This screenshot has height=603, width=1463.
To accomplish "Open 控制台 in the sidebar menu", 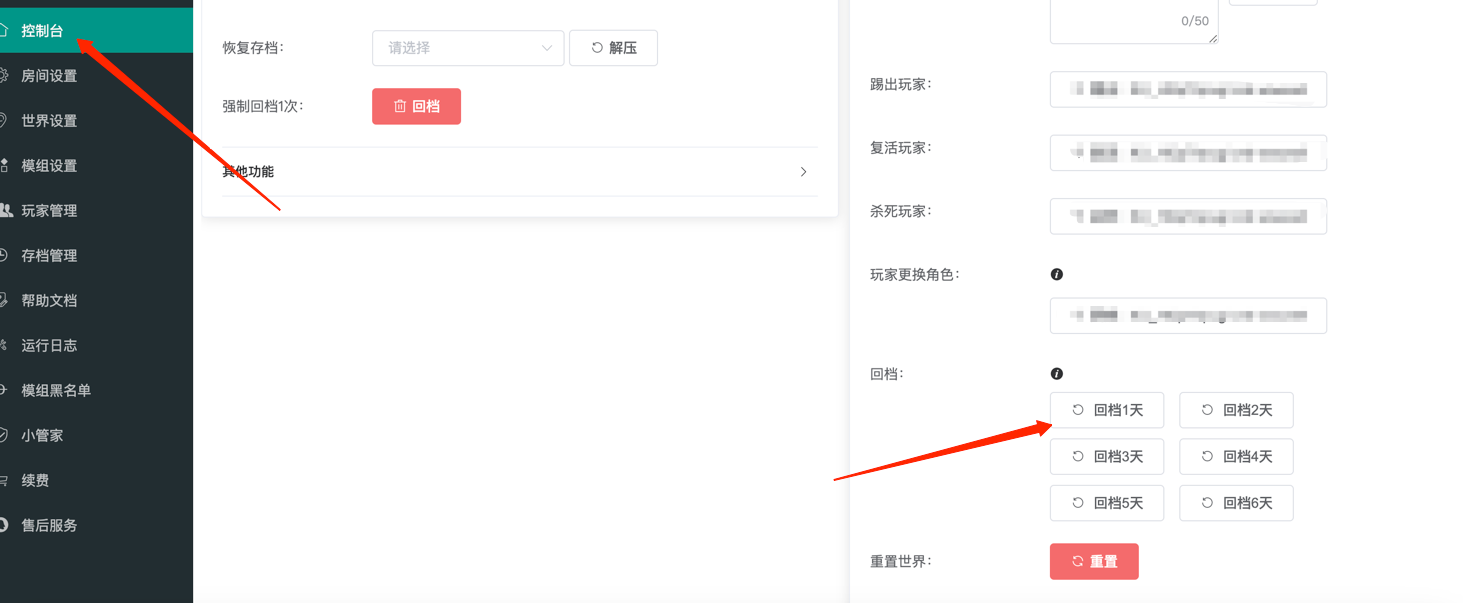I will click(42, 31).
